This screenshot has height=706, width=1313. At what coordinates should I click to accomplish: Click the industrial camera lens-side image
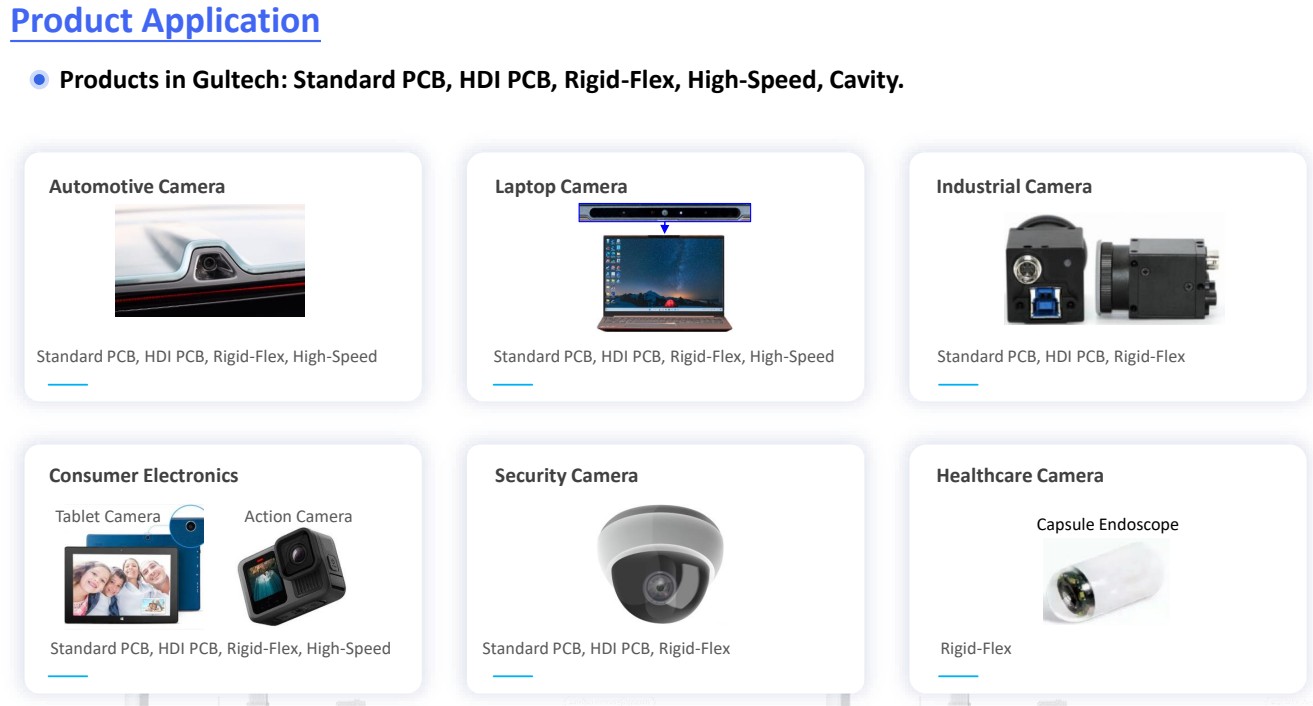tap(1159, 280)
